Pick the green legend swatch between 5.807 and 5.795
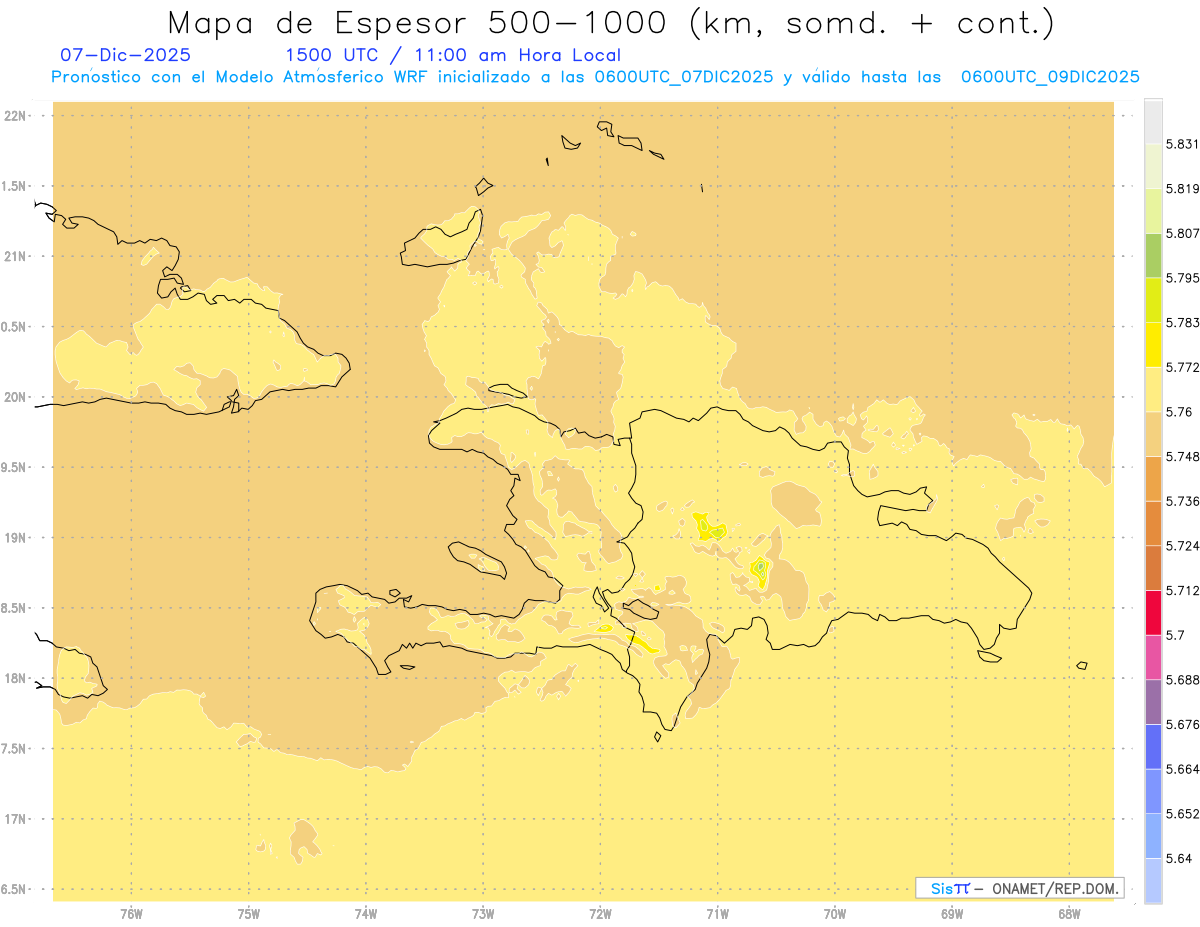 [1153, 255]
